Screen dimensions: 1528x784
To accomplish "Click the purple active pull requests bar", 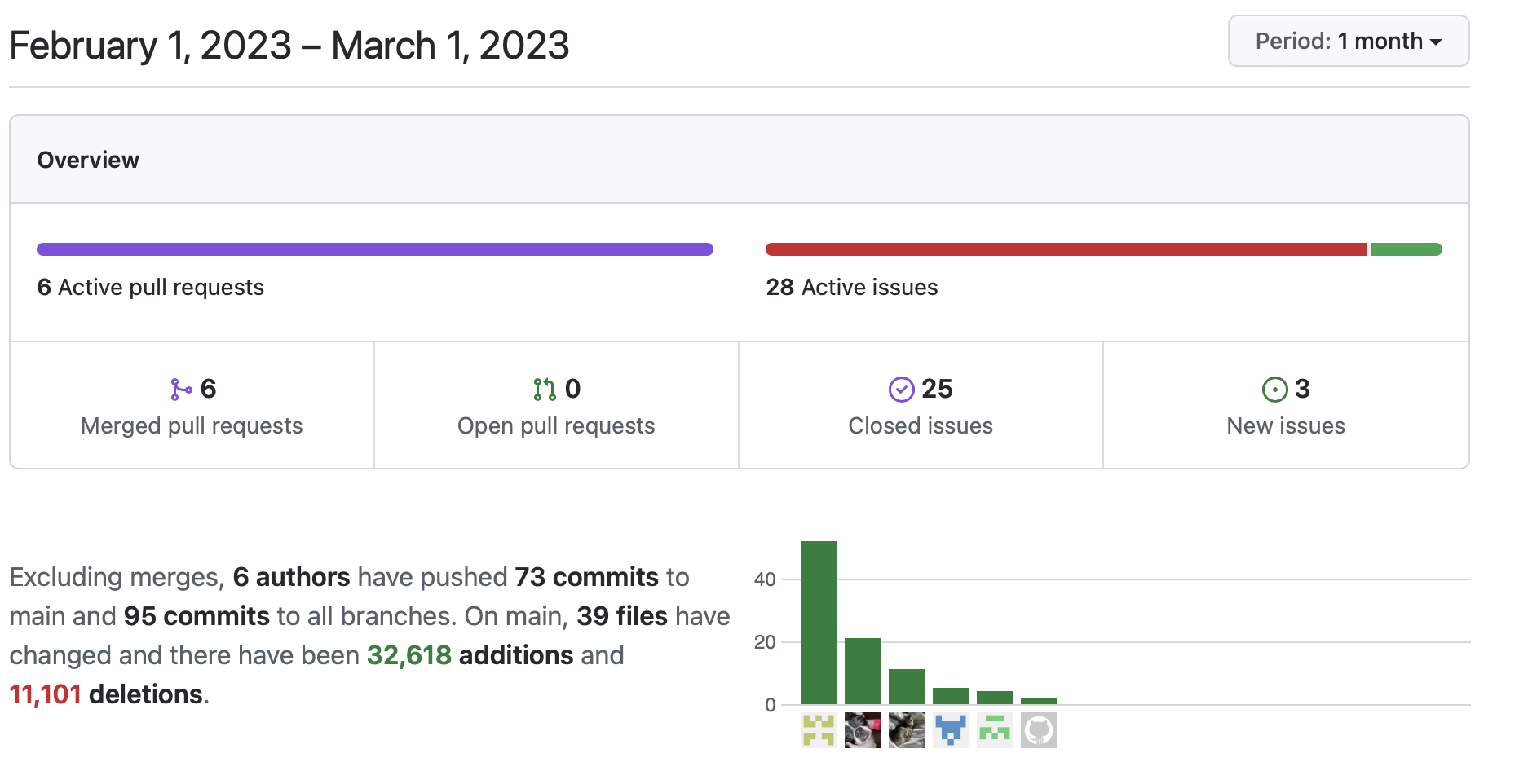I will click(374, 249).
